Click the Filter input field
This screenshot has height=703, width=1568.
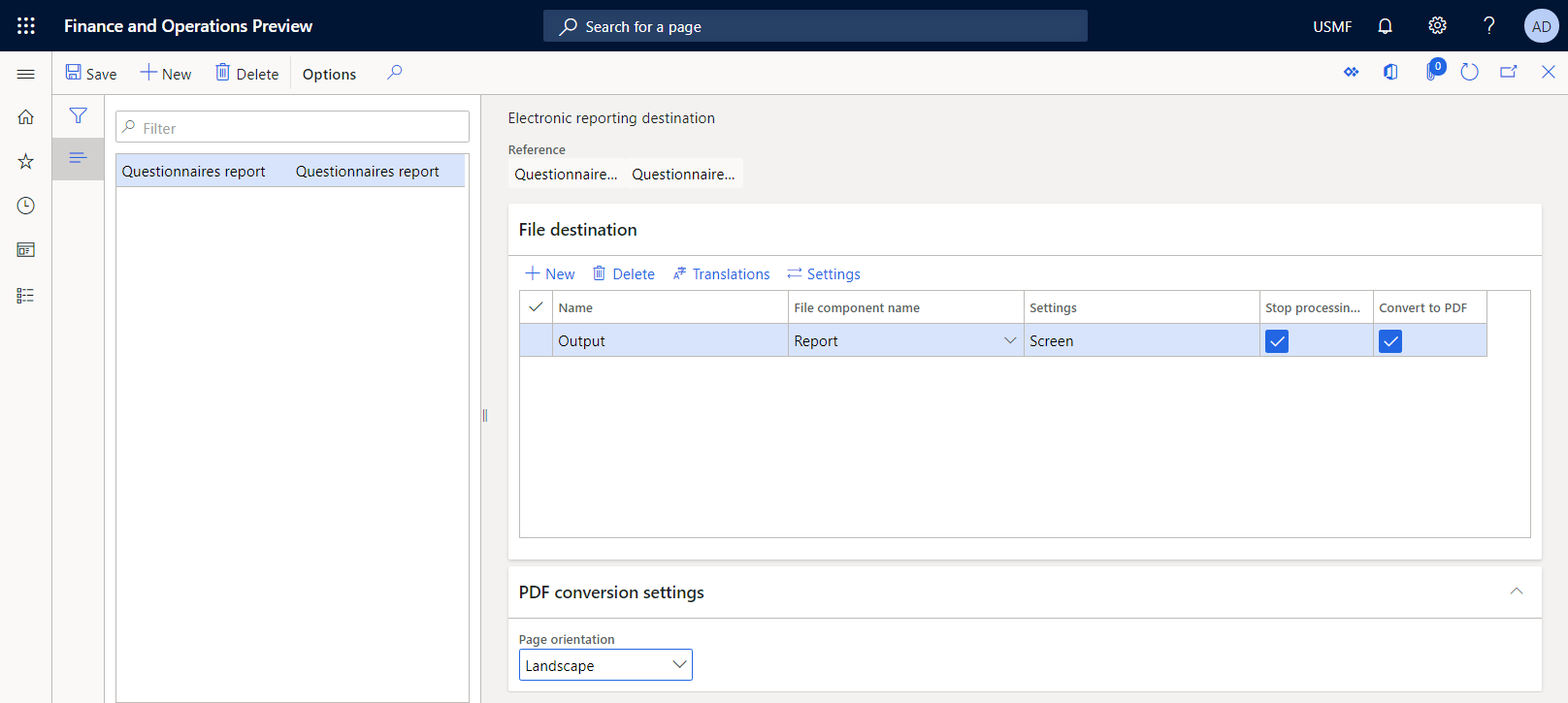click(x=292, y=127)
